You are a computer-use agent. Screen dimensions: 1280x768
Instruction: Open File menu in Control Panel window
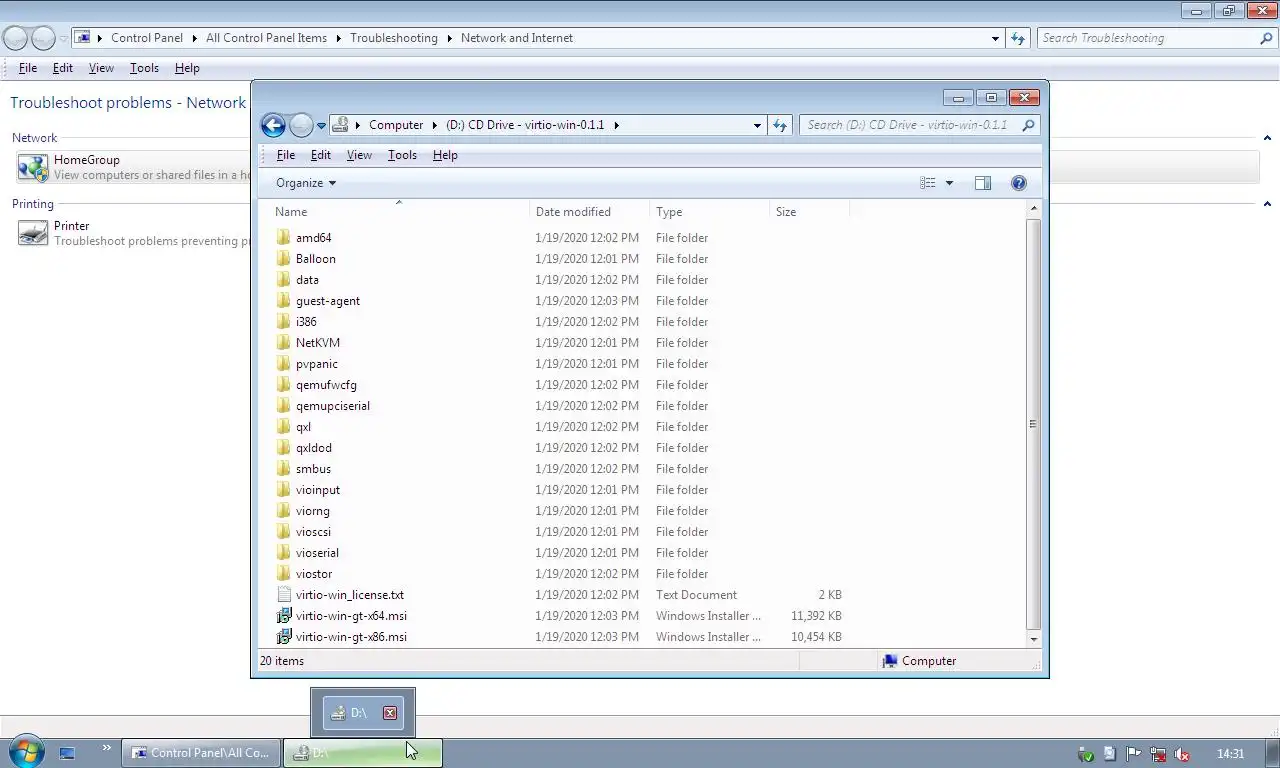(x=28, y=68)
